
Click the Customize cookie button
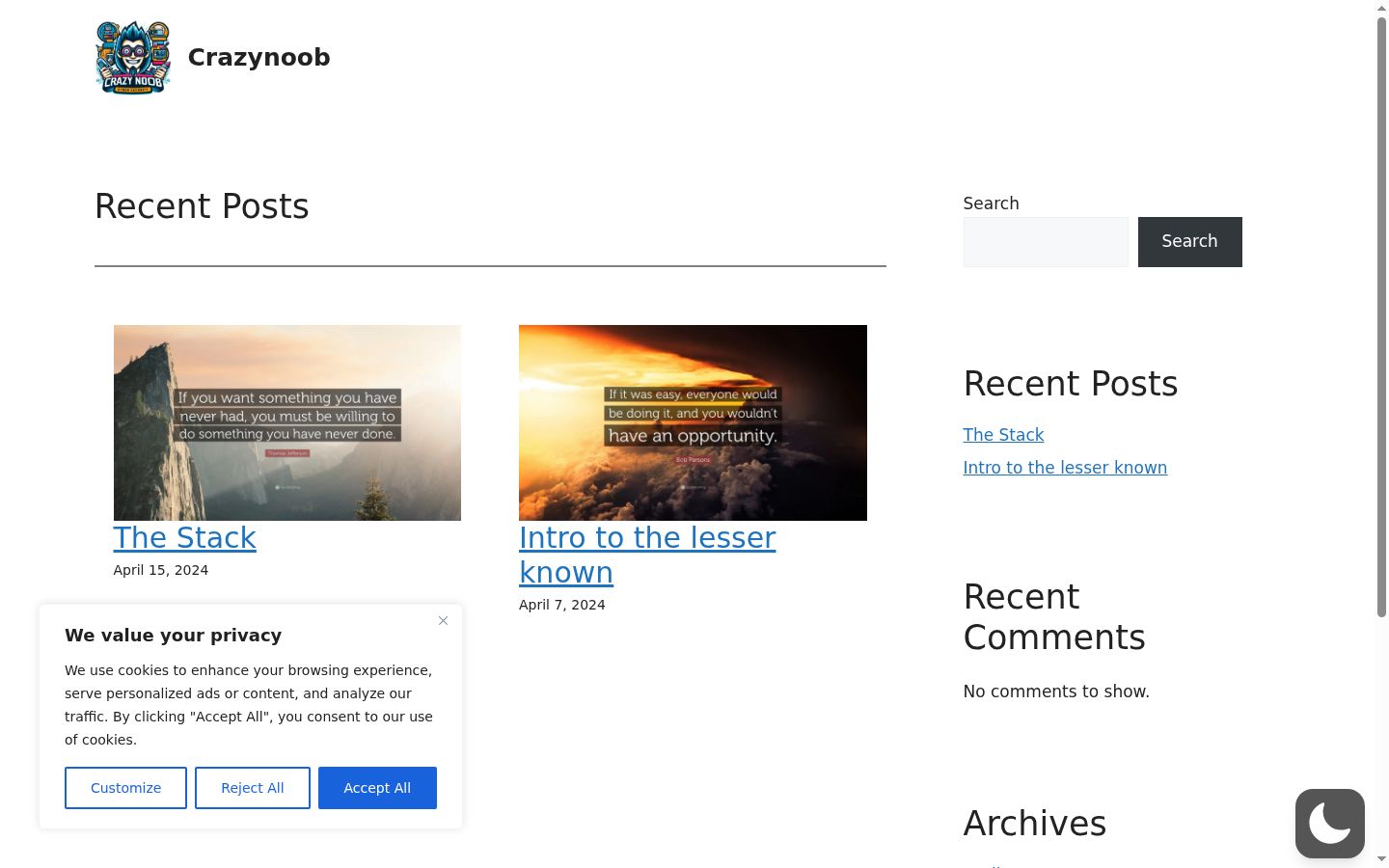[x=125, y=788]
